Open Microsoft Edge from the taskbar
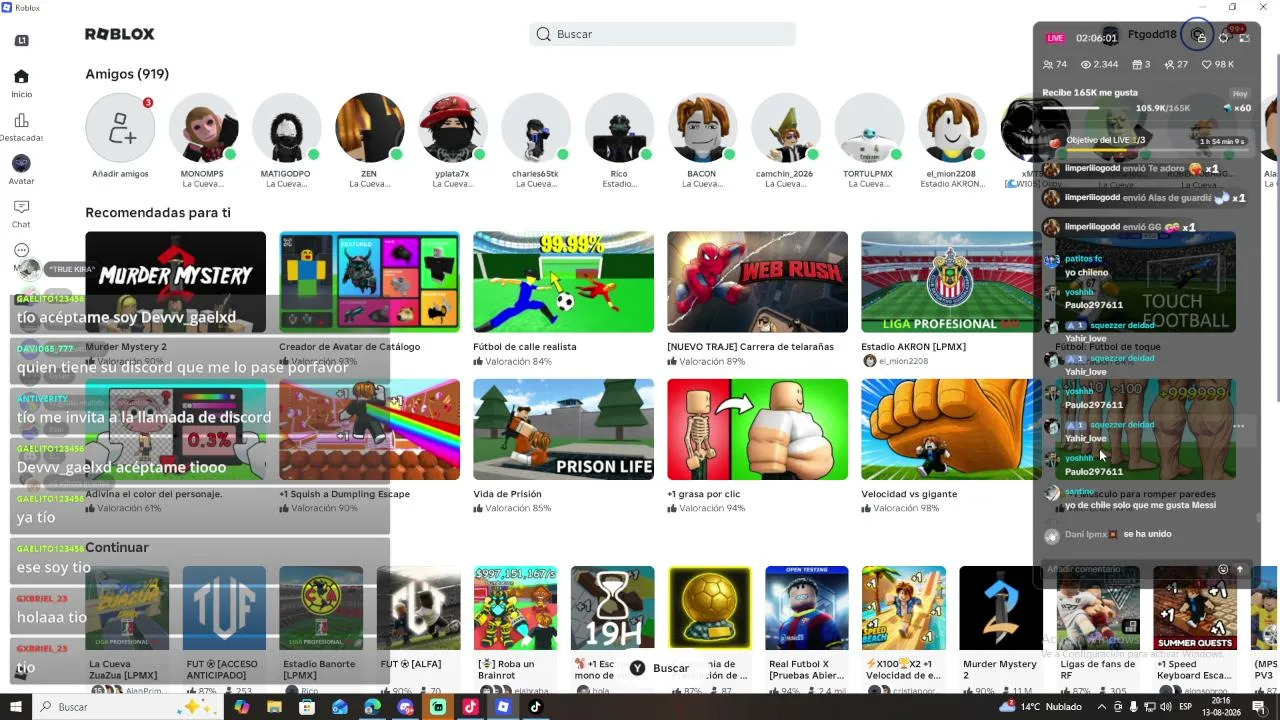The height and width of the screenshot is (720, 1280). tap(372, 707)
